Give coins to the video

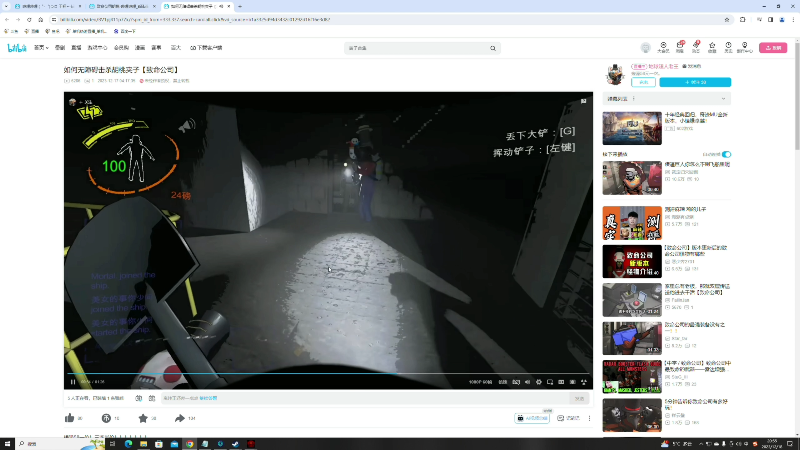tap(106, 418)
